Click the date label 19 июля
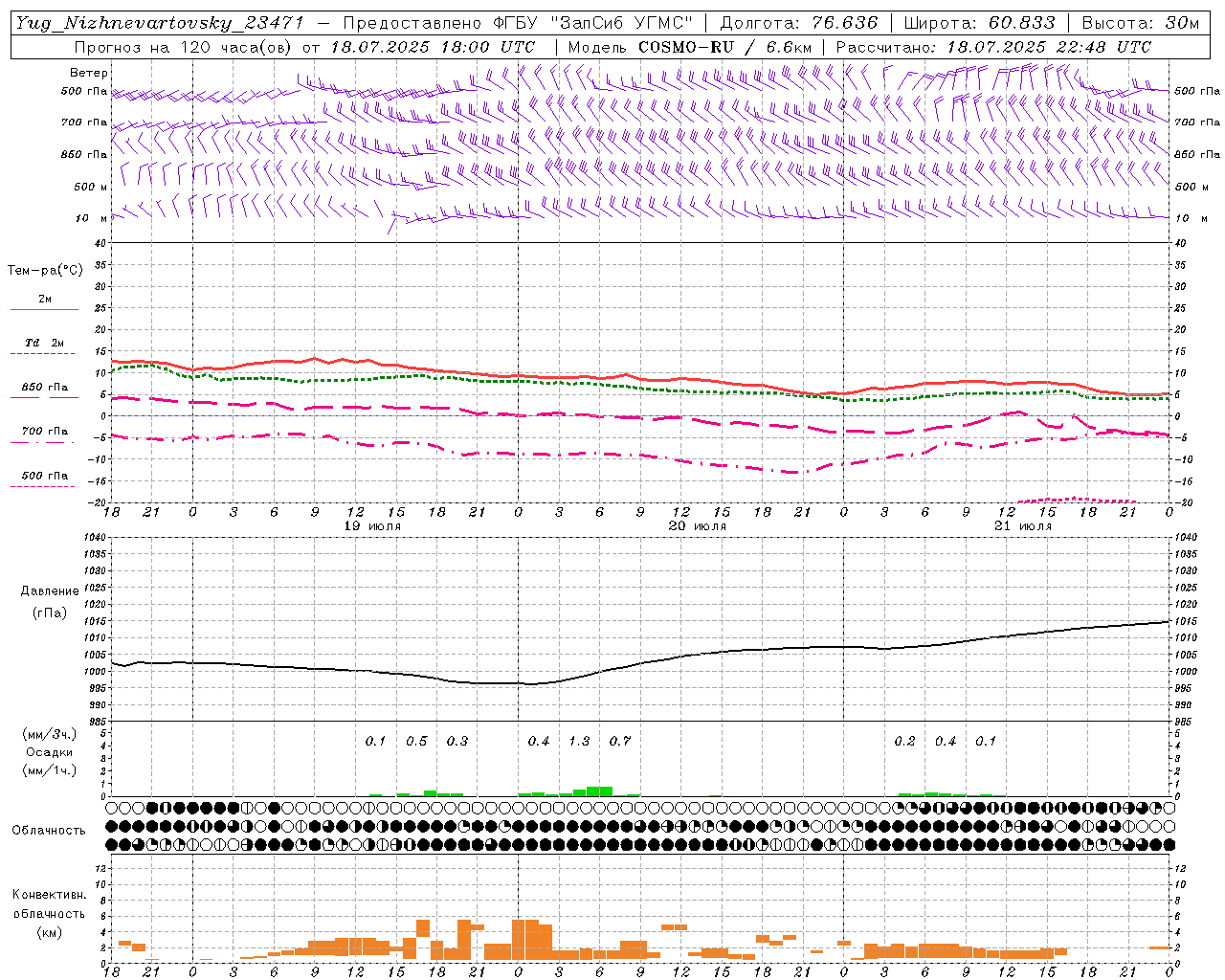This screenshot has height=980, width=1225. 372,526
